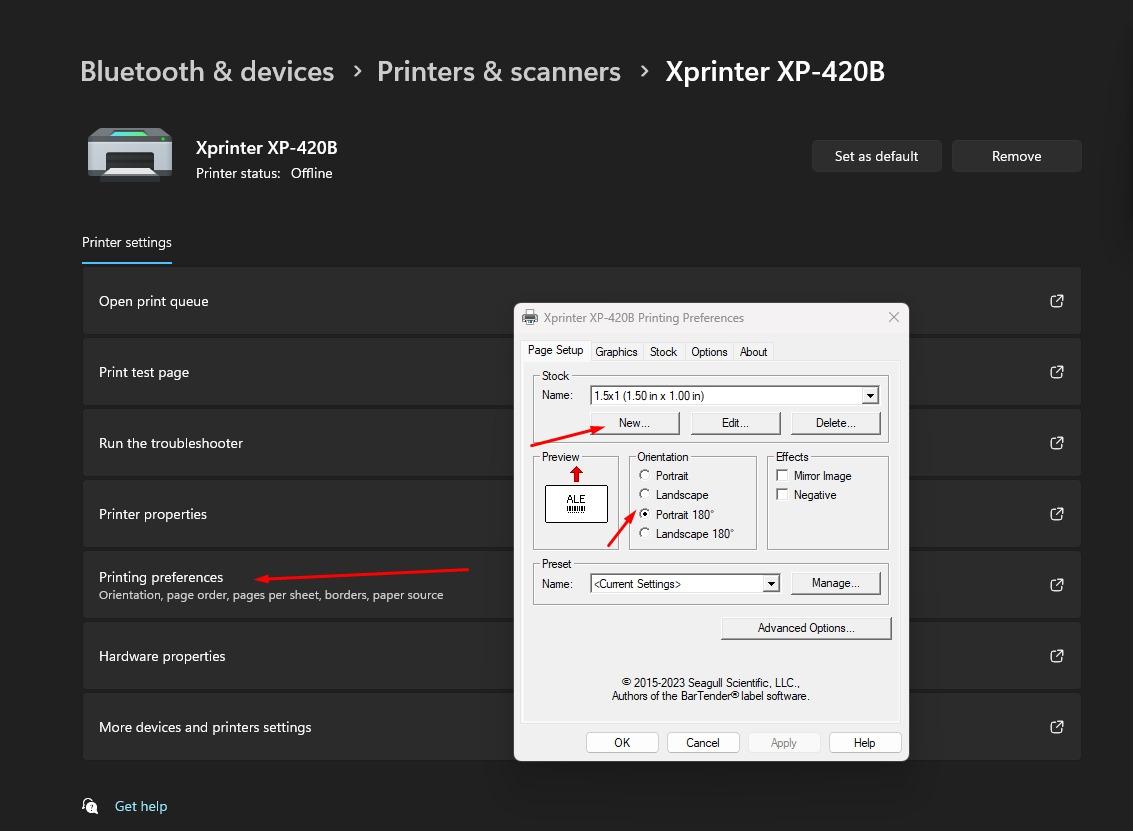Select Portrait 180° orientation
Screen dimensions: 1133x831
point(645,514)
